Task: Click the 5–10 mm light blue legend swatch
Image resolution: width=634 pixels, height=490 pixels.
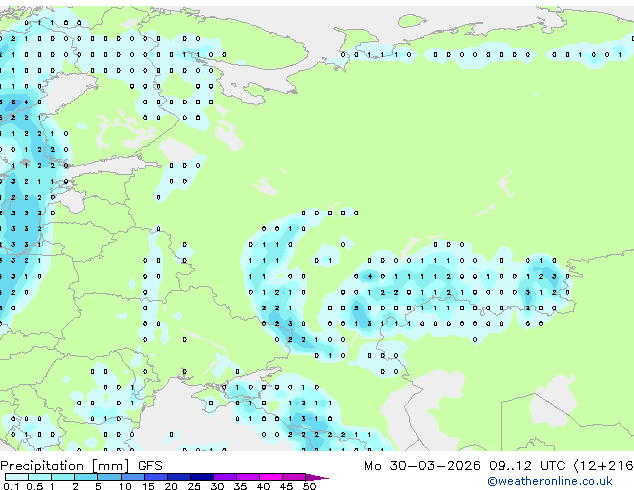Action: (x=109, y=477)
